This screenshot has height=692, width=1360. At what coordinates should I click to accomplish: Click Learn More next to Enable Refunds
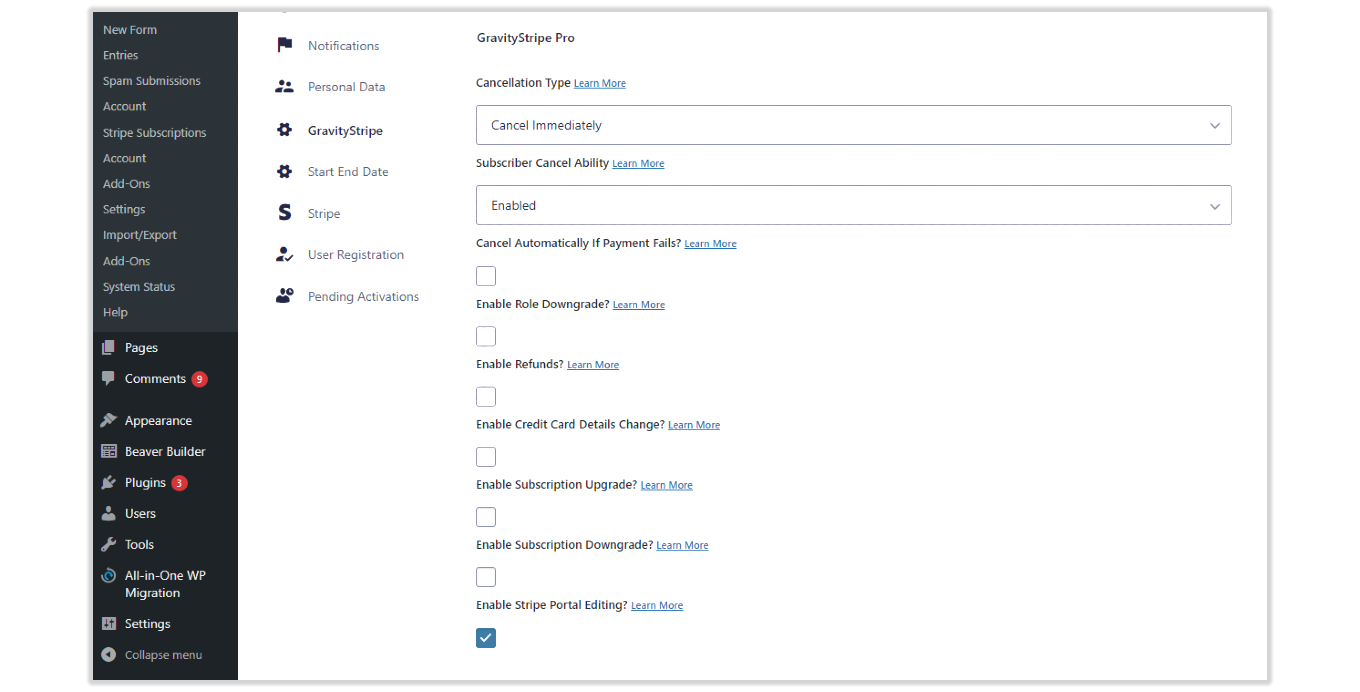pyautogui.click(x=593, y=365)
